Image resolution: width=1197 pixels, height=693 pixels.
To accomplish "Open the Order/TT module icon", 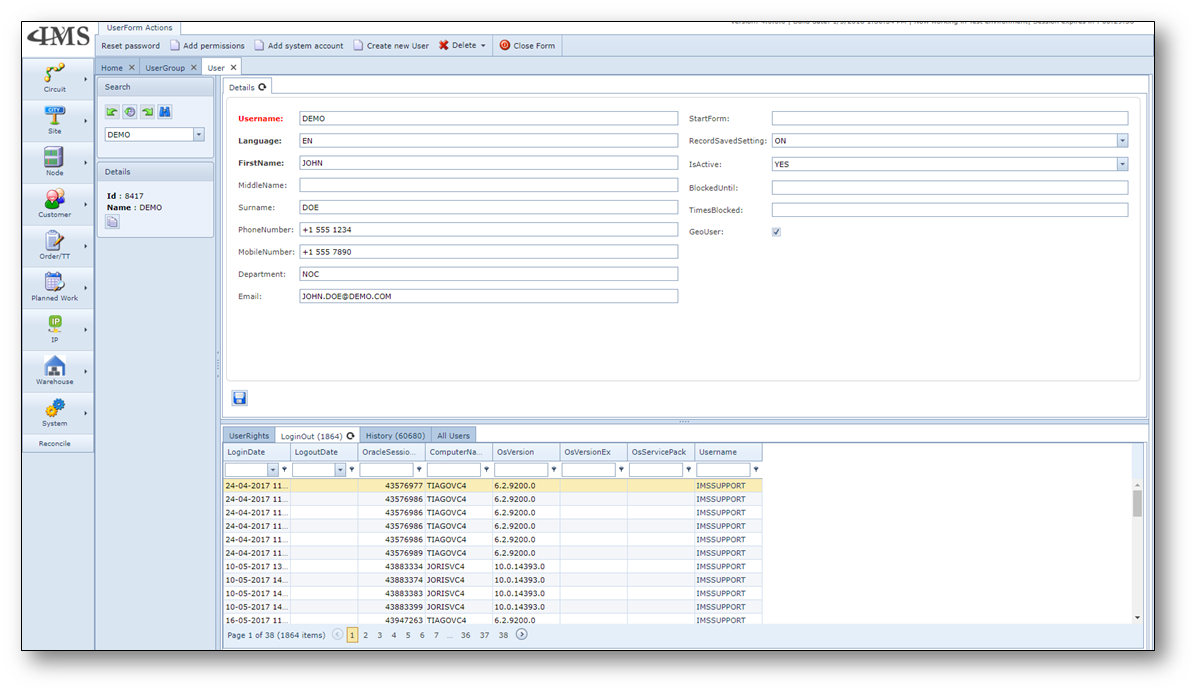I will point(54,241).
